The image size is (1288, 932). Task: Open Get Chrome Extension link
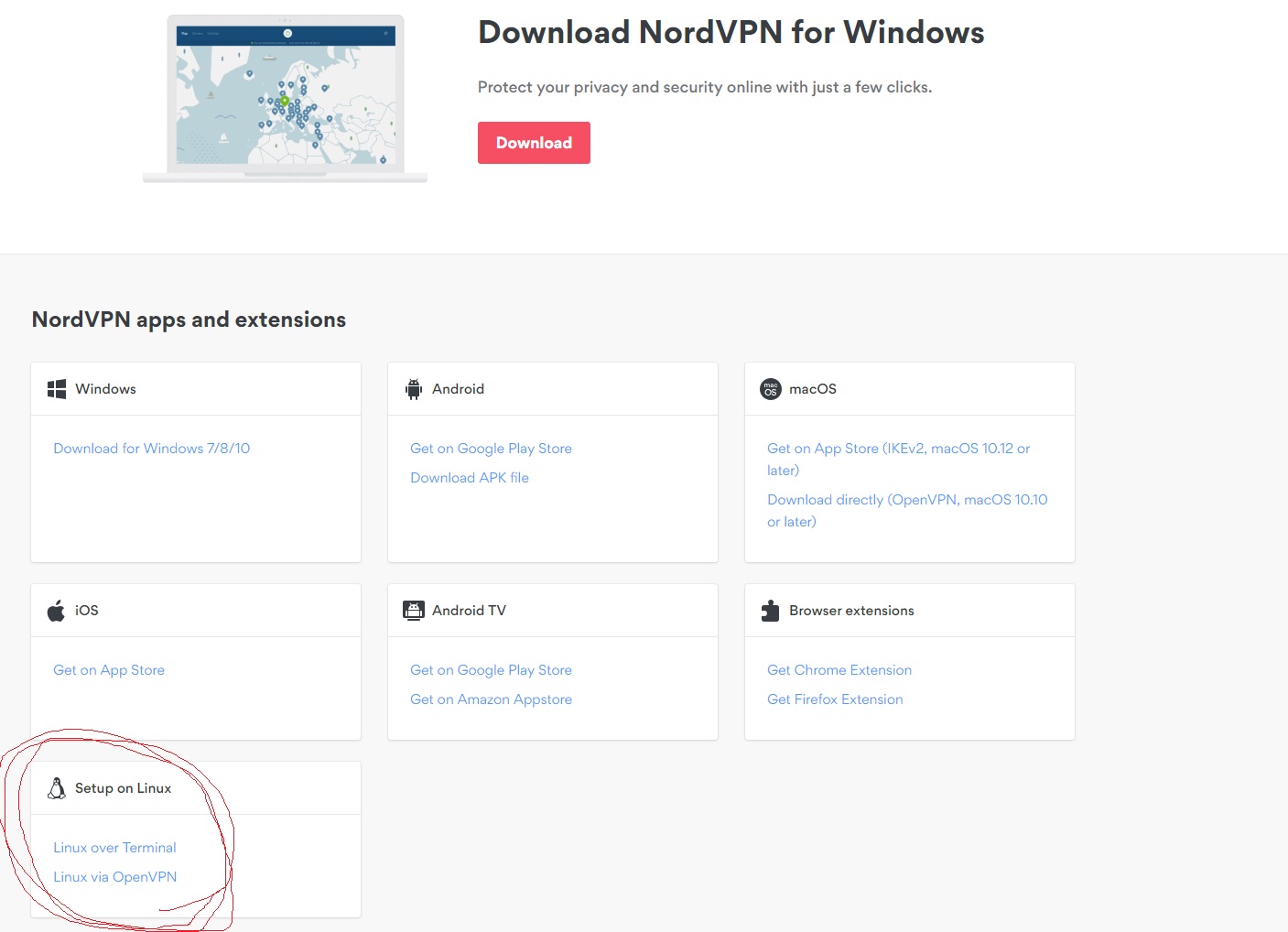839,670
